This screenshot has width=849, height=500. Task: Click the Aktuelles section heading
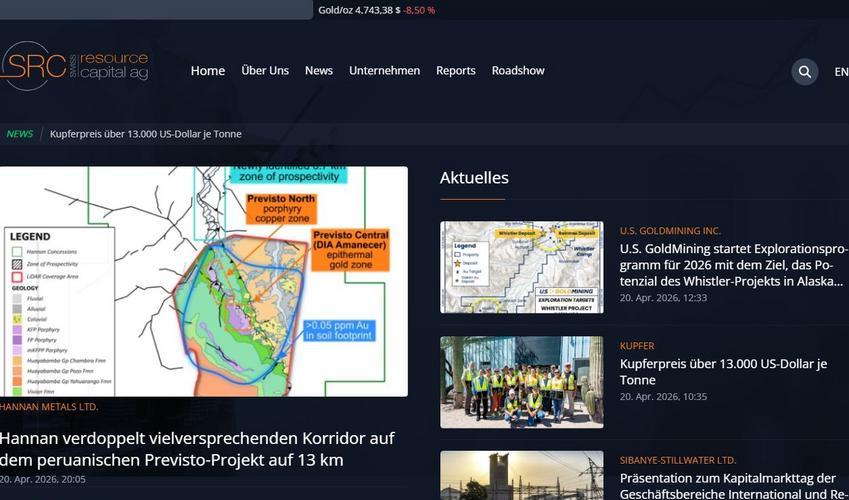[x=474, y=178]
